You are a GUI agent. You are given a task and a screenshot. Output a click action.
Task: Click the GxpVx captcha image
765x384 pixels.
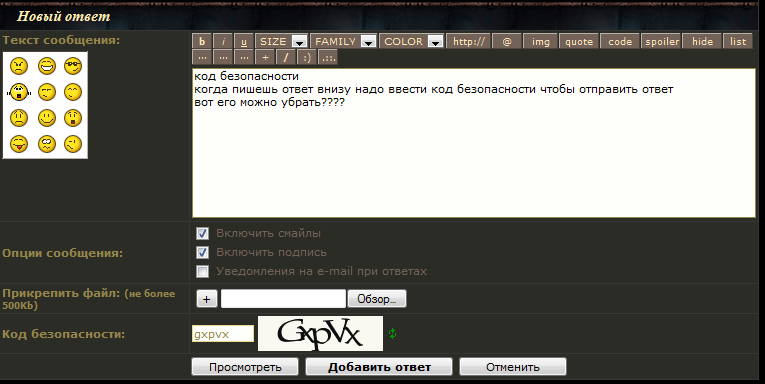pyautogui.click(x=320, y=334)
